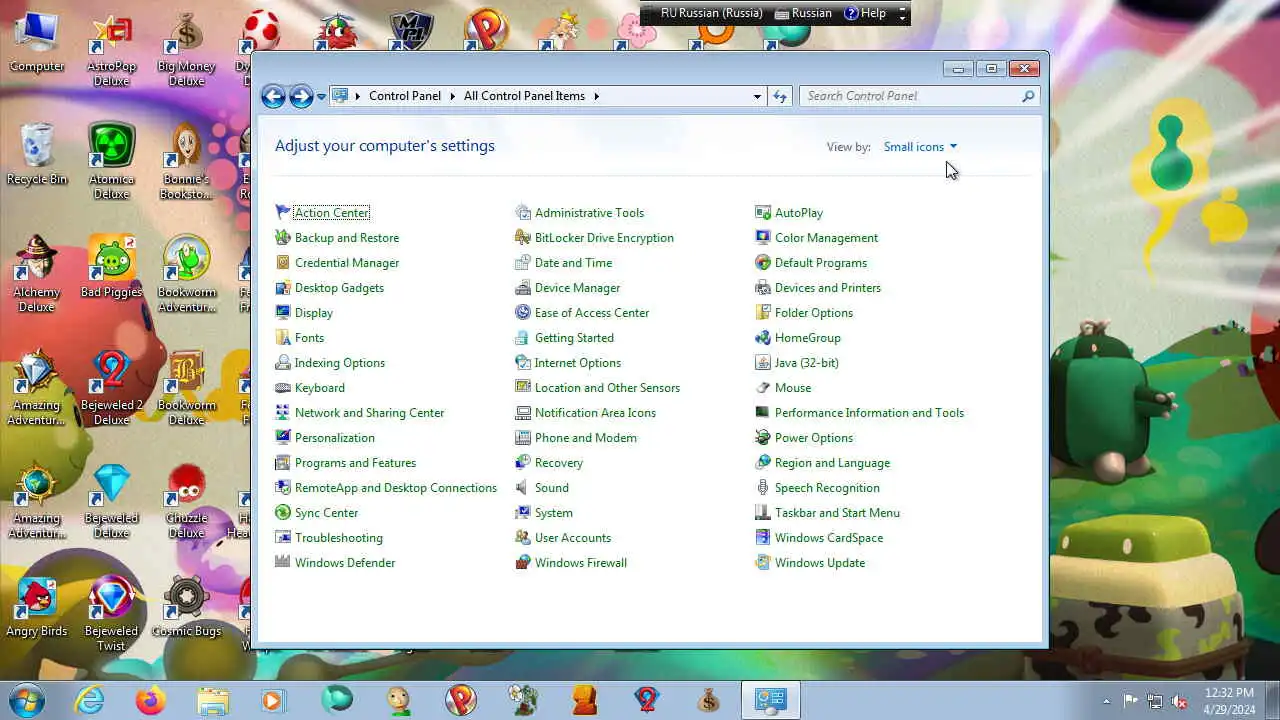Click the Color Management icon
Image resolution: width=1280 pixels, height=720 pixels.
[x=763, y=237]
